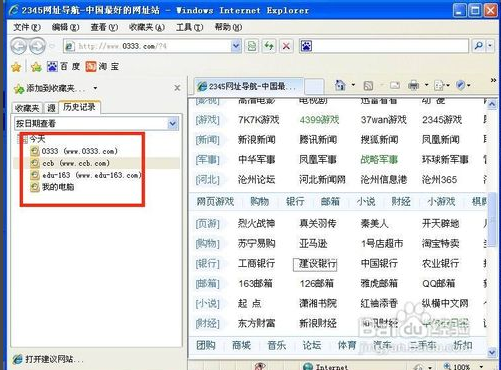Click the Refresh page icon

pos(269,46)
